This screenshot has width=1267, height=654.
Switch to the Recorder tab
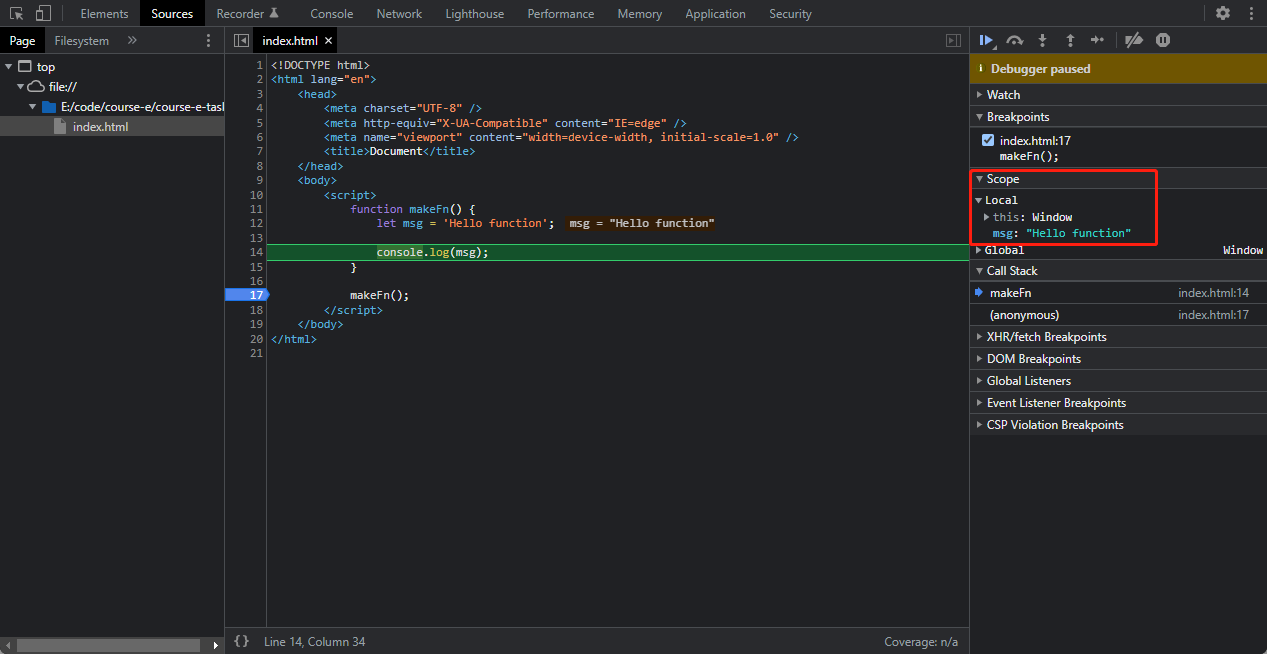(247, 14)
